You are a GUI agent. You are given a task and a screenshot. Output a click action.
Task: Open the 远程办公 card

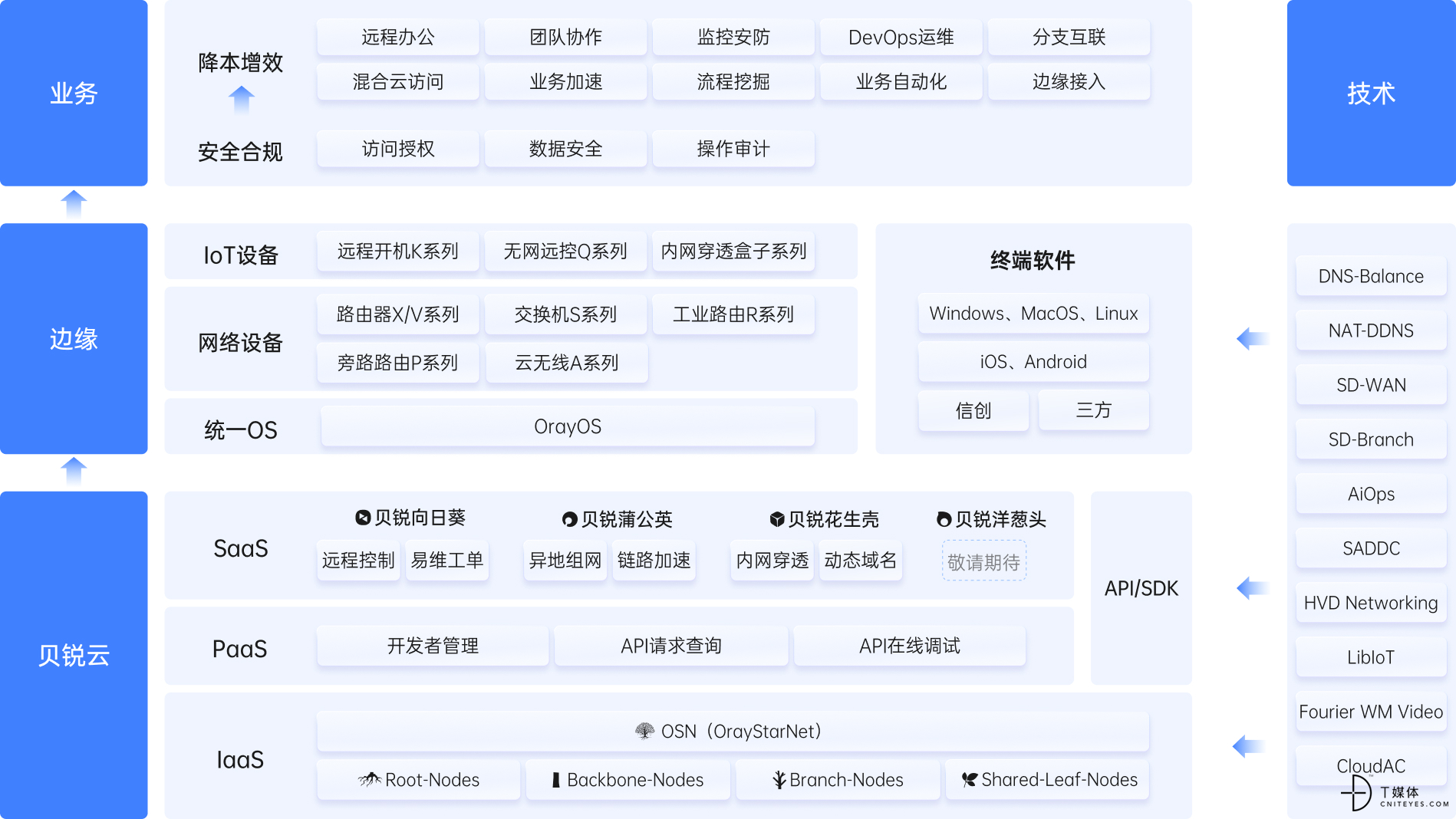[x=398, y=37]
